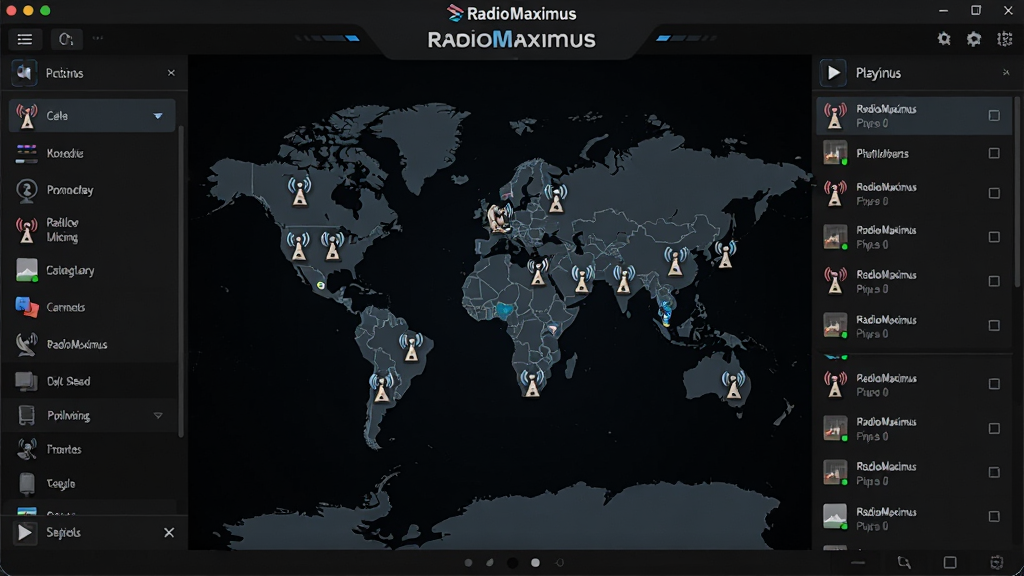
Task: Select the radio tower over the central United States
Action: tap(332, 246)
